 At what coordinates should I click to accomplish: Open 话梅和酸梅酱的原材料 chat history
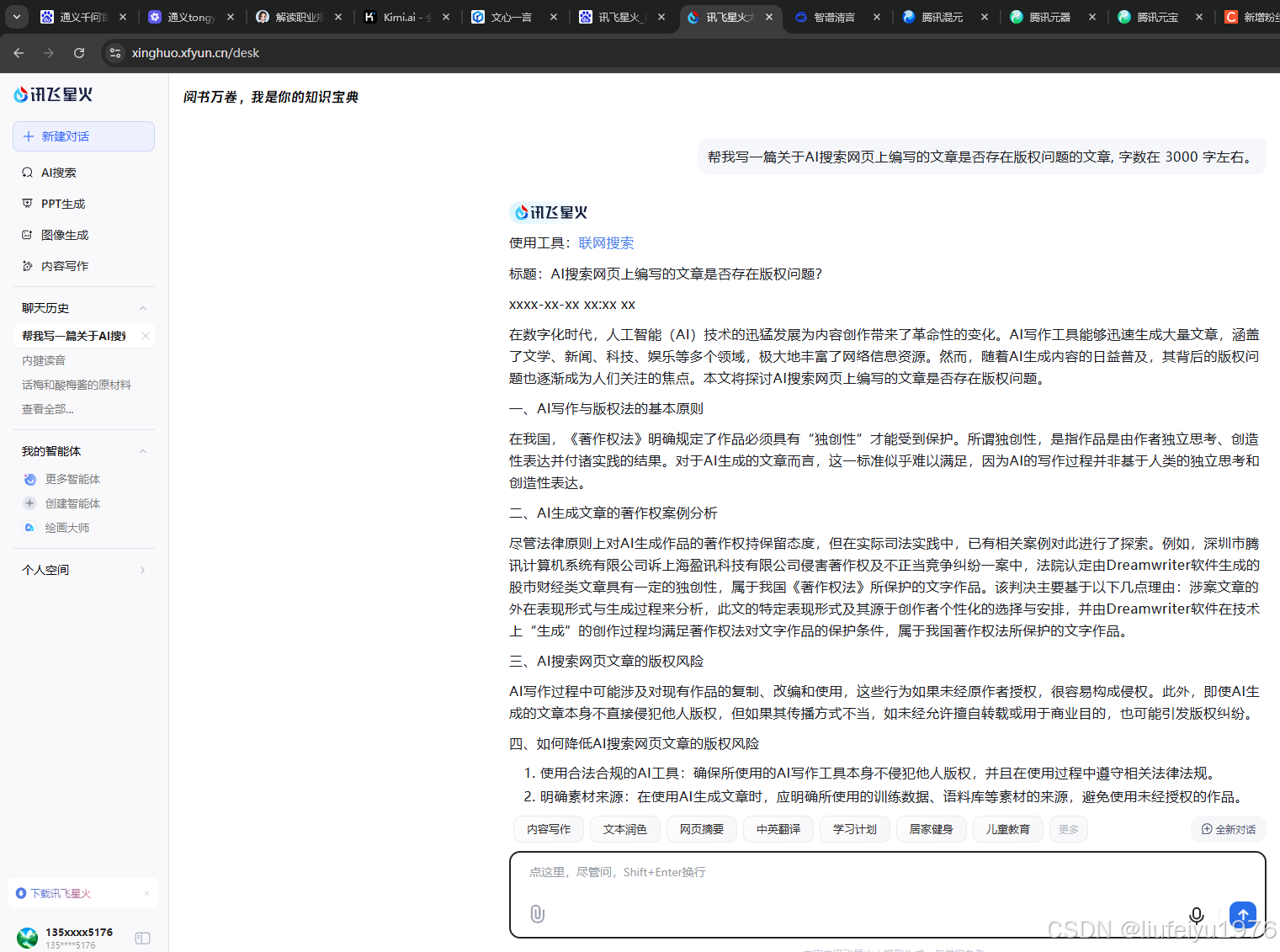coord(77,385)
